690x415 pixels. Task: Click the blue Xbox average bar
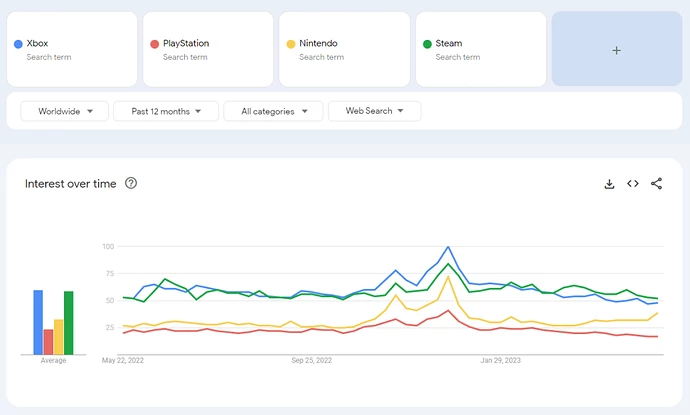[x=38, y=322]
